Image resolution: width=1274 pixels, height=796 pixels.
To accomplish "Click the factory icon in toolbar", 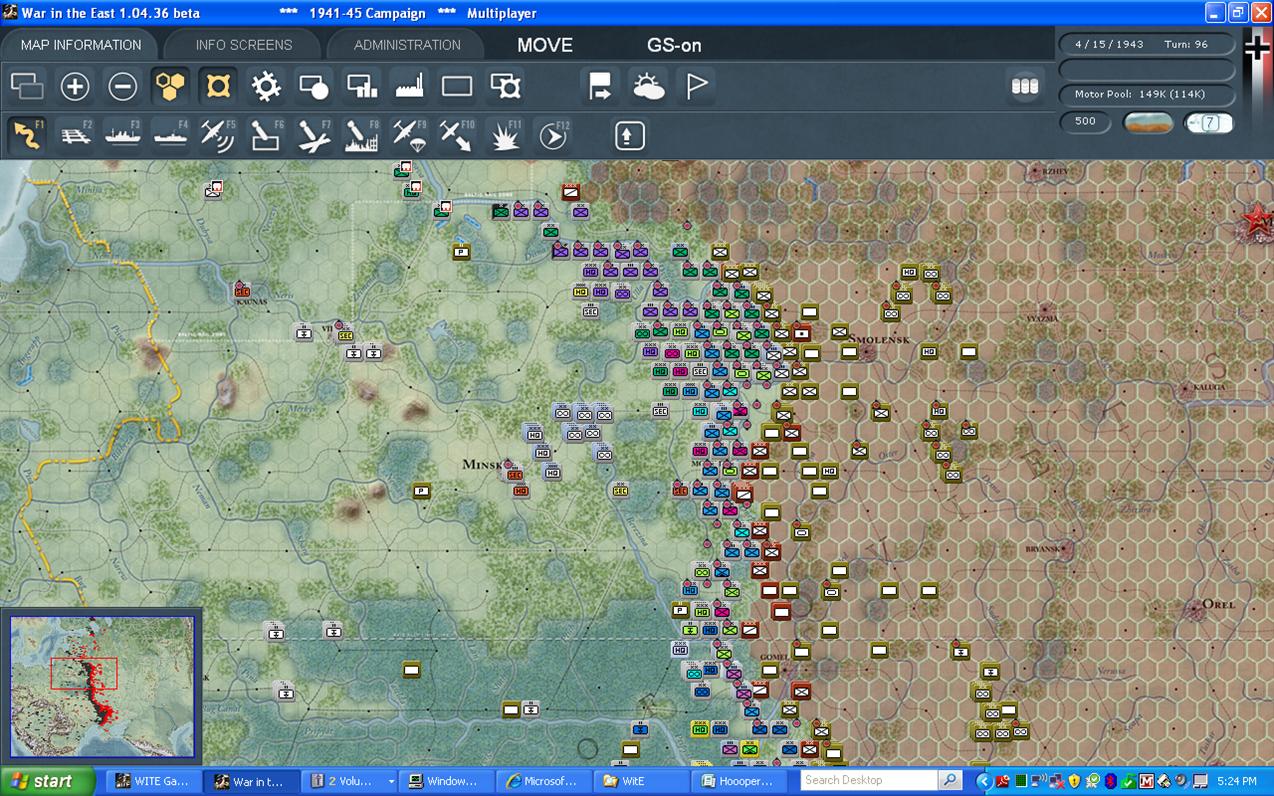I will pos(410,87).
